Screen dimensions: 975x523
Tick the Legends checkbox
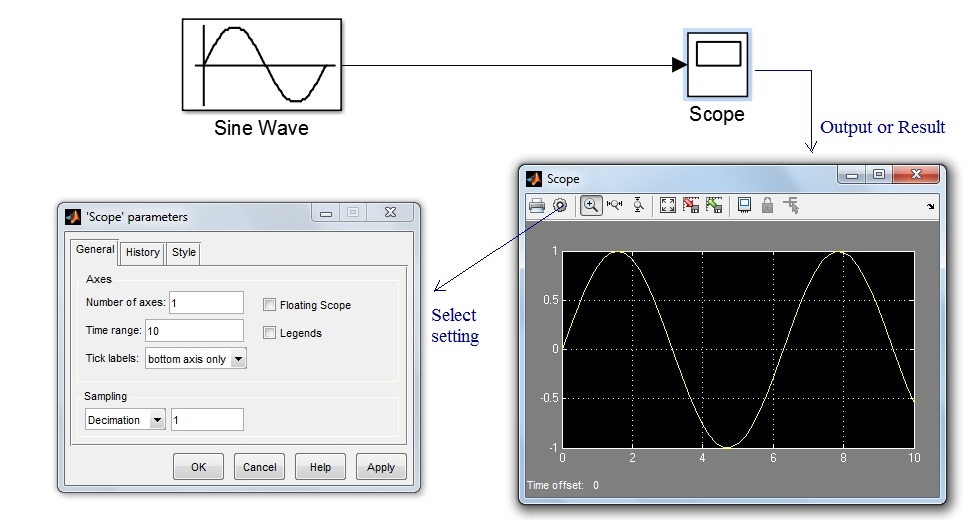[x=270, y=333]
